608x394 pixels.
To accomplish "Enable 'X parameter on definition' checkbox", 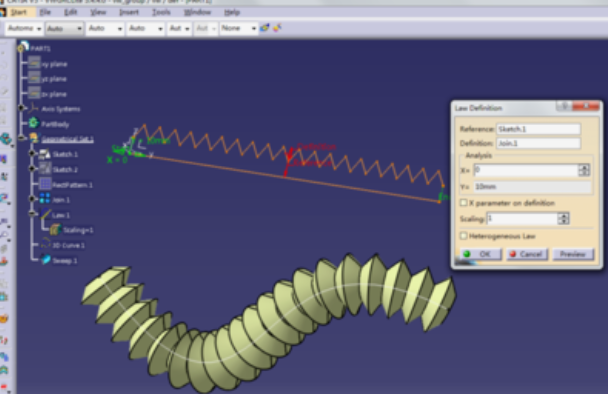I will 463,203.
